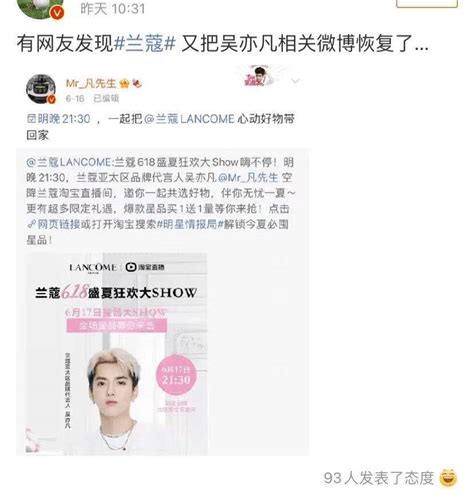Tap the orange verified V badge
The width and height of the screenshot is (474, 502).
57,13
